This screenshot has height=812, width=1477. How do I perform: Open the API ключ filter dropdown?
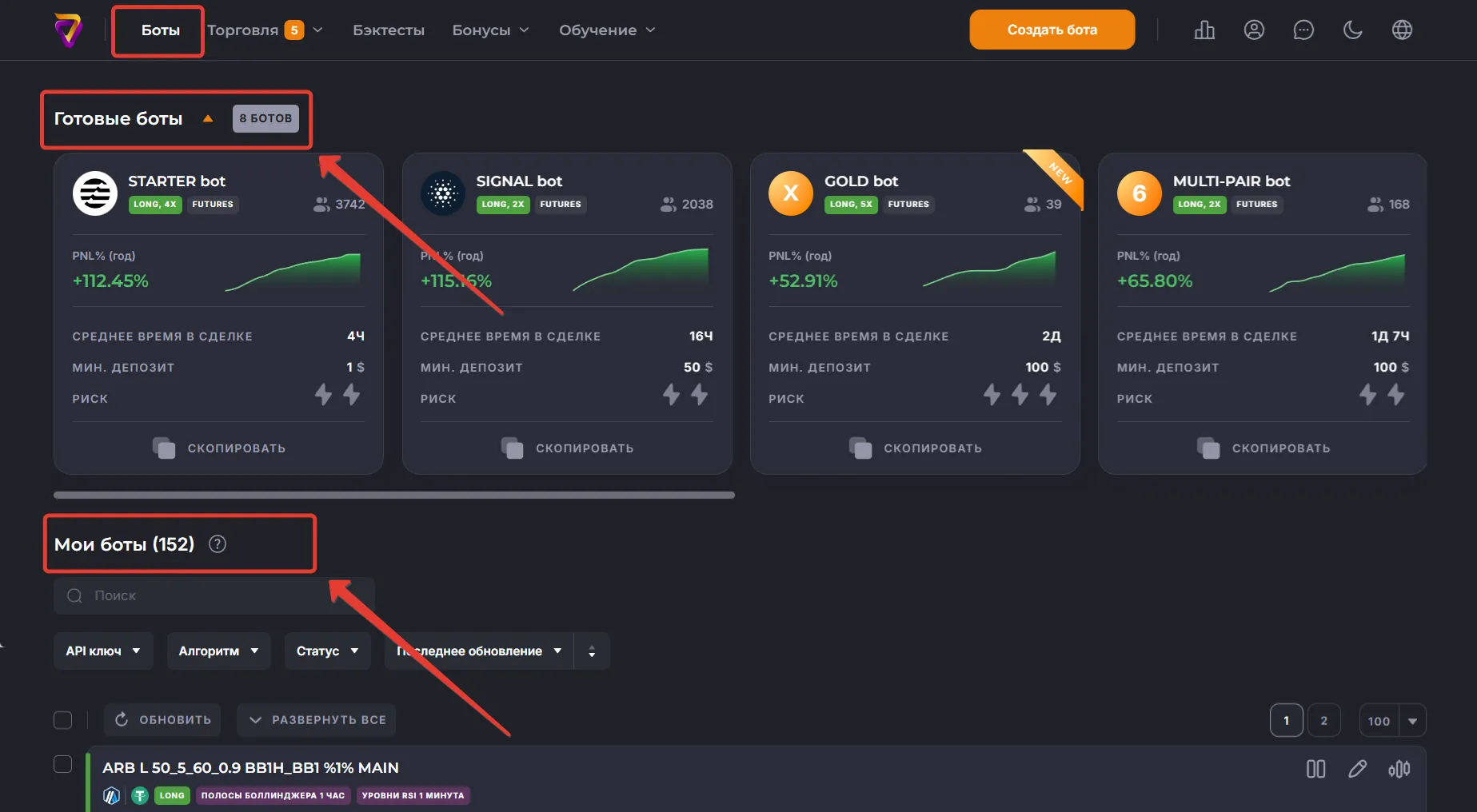[x=103, y=651]
